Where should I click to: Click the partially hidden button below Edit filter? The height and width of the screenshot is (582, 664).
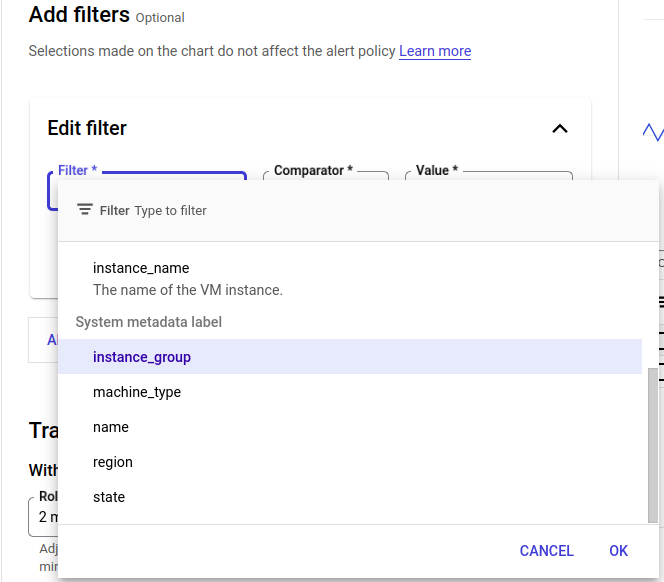43,339
